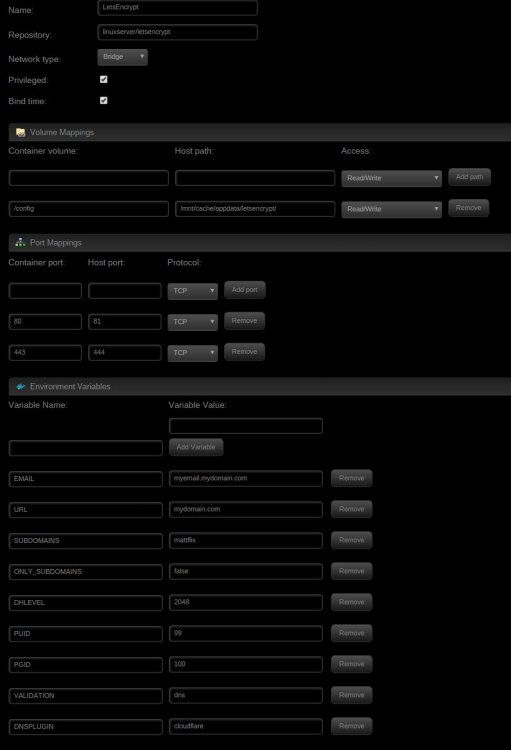Remove the /config volume mapping

coord(468,208)
